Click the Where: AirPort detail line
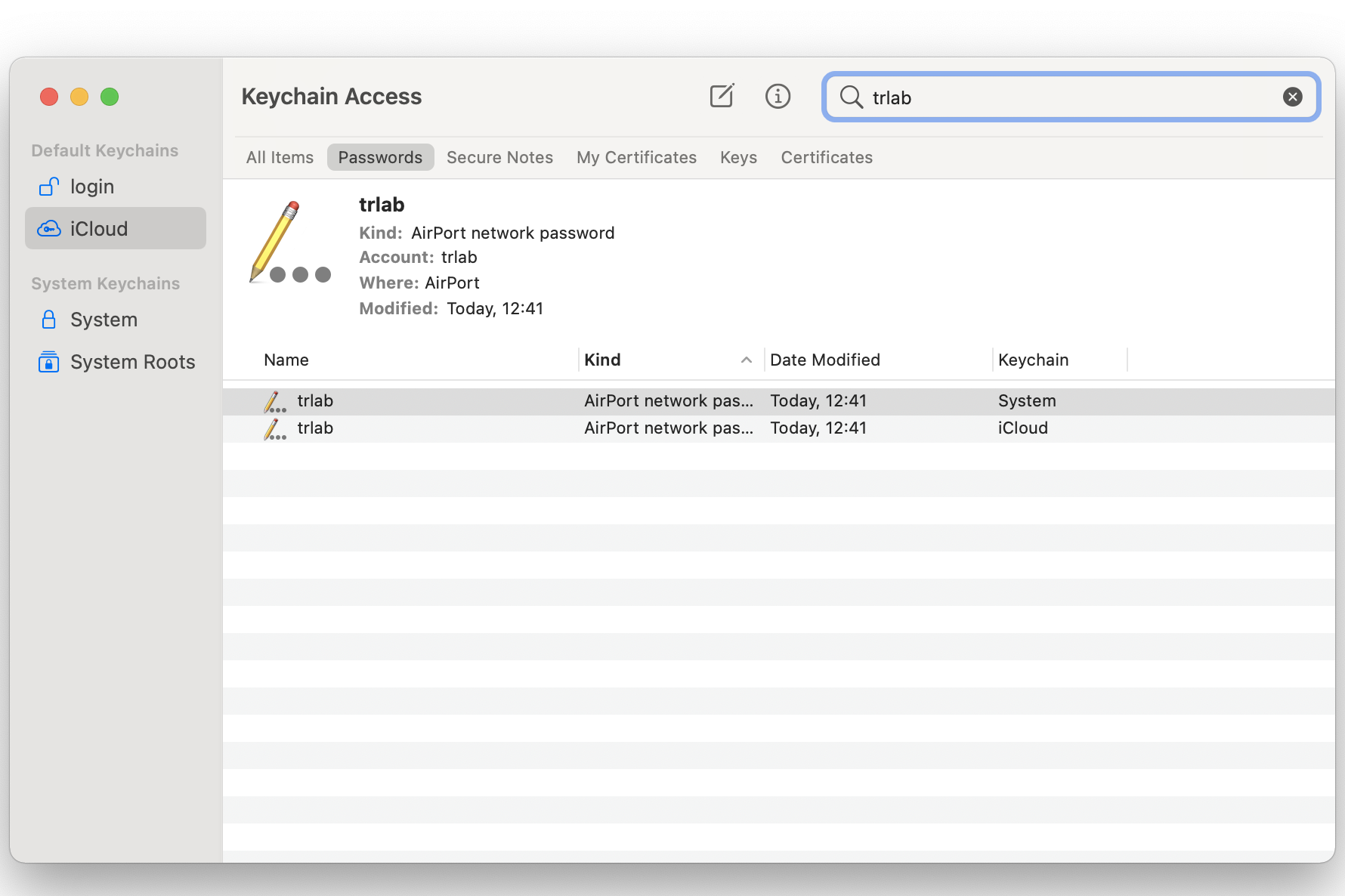 click(x=419, y=283)
